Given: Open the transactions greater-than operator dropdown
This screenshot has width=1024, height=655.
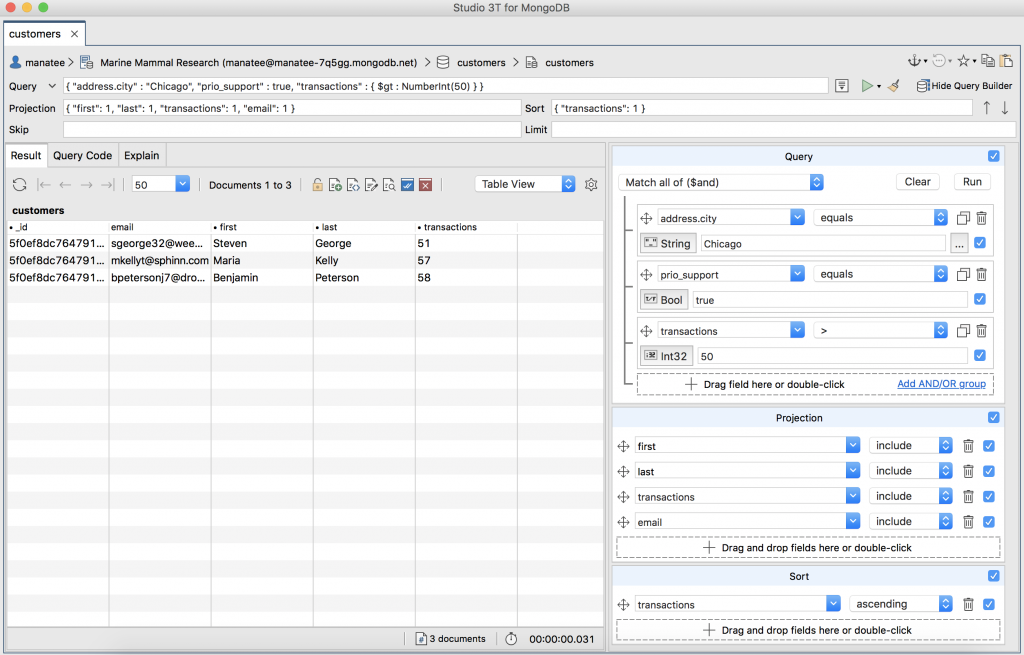Looking at the screenshot, I should [x=880, y=331].
